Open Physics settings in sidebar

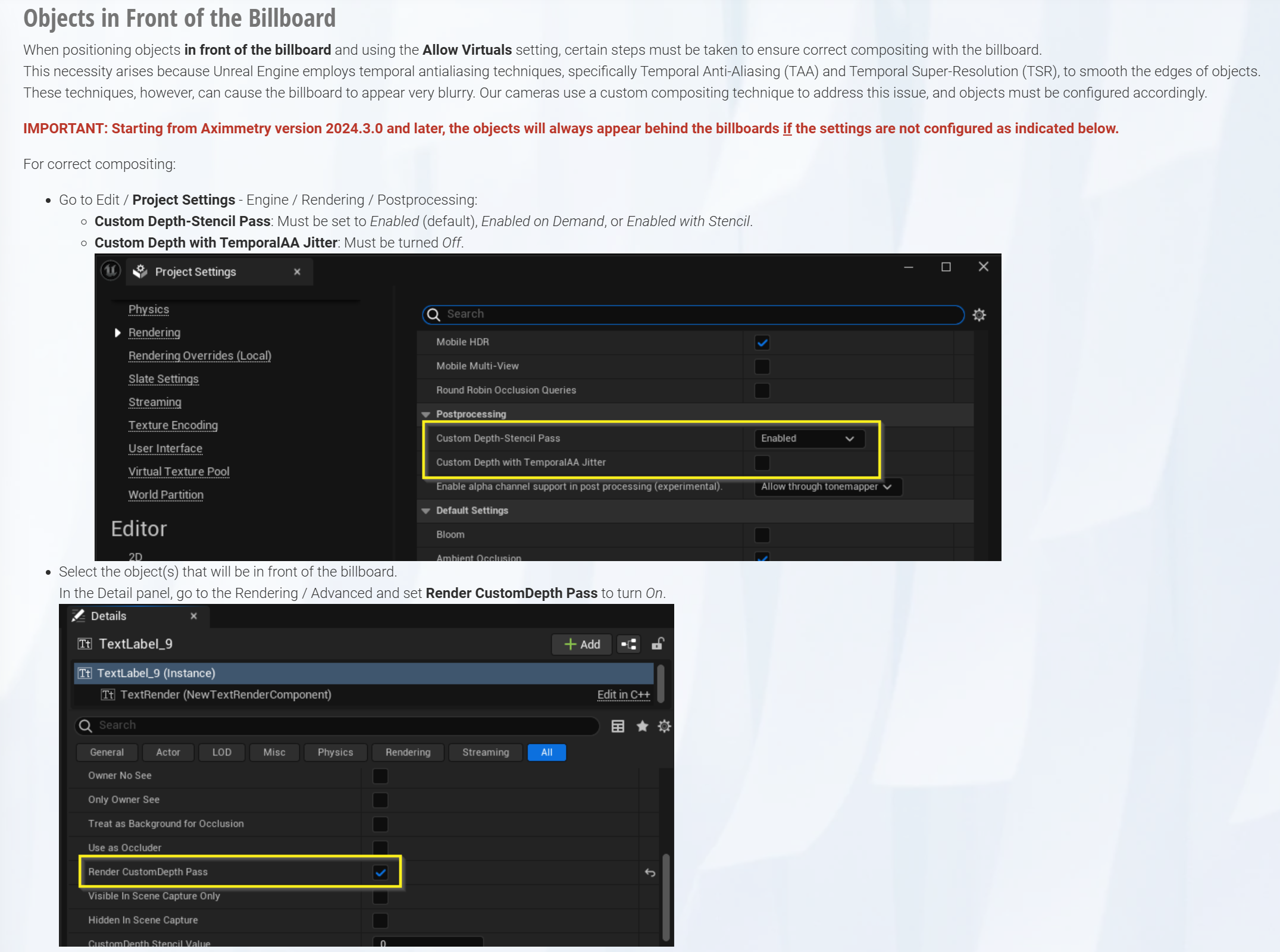coord(149,309)
